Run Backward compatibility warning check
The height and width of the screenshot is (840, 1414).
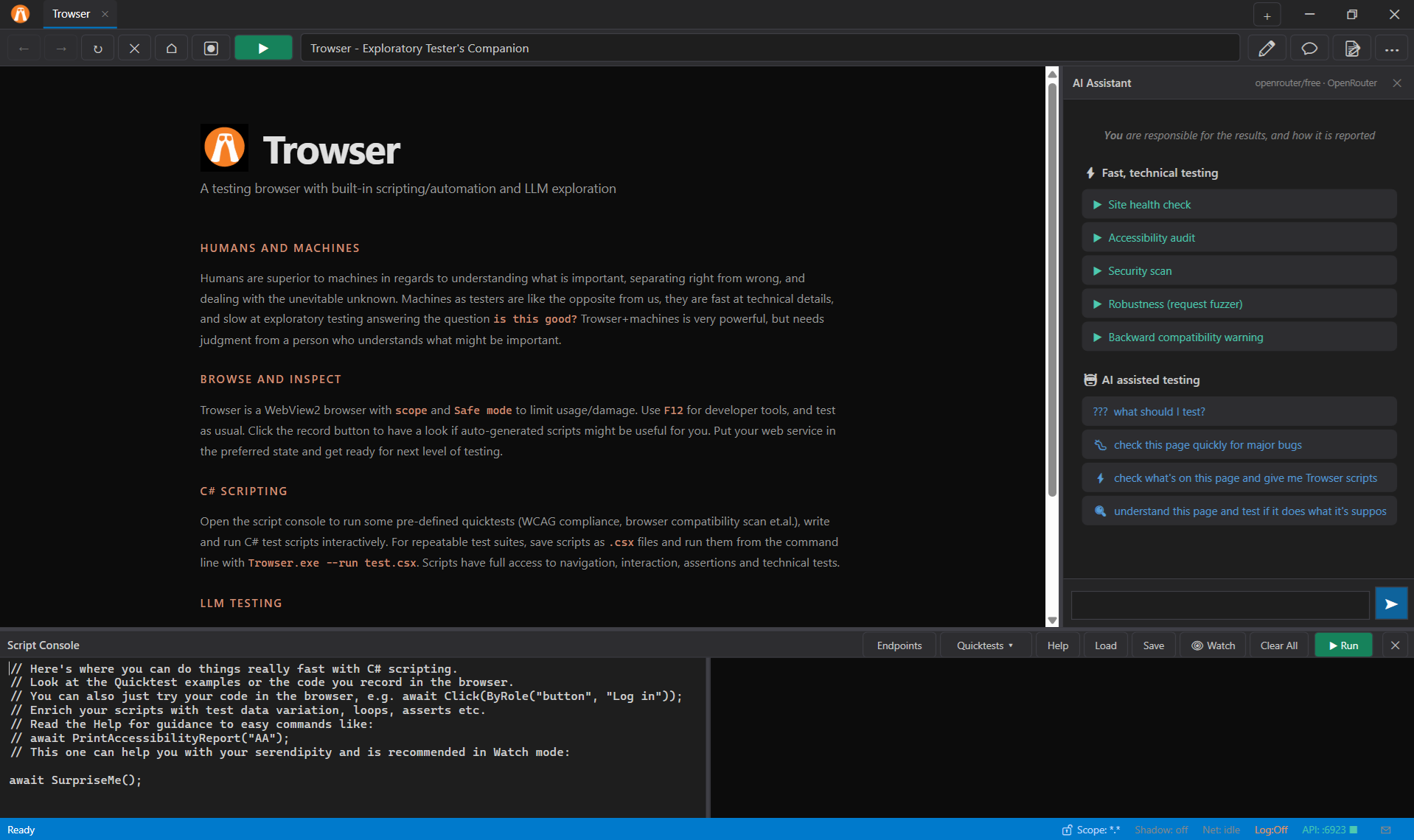[1239, 337]
